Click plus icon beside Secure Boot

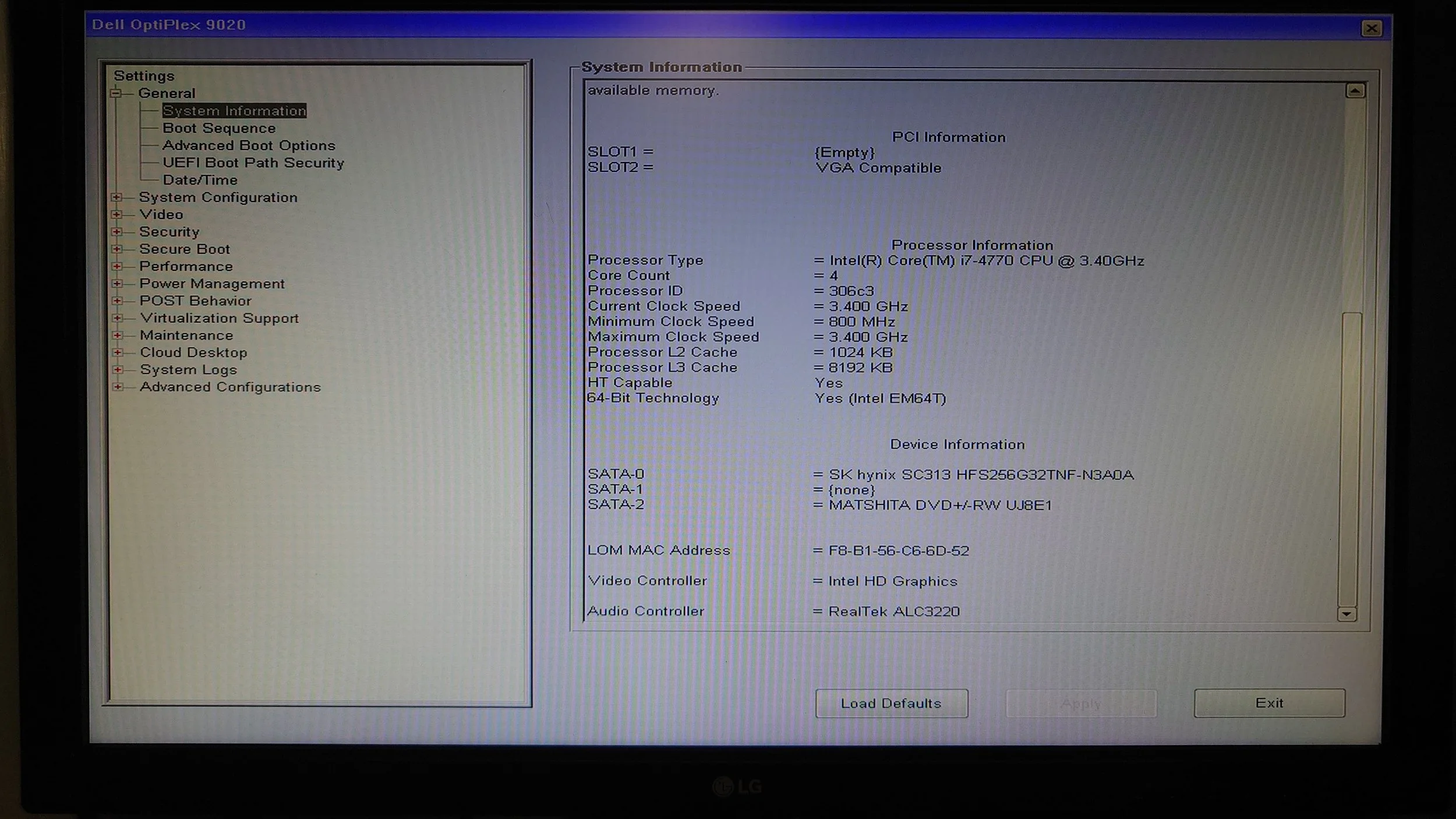pyautogui.click(x=116, y=249)
